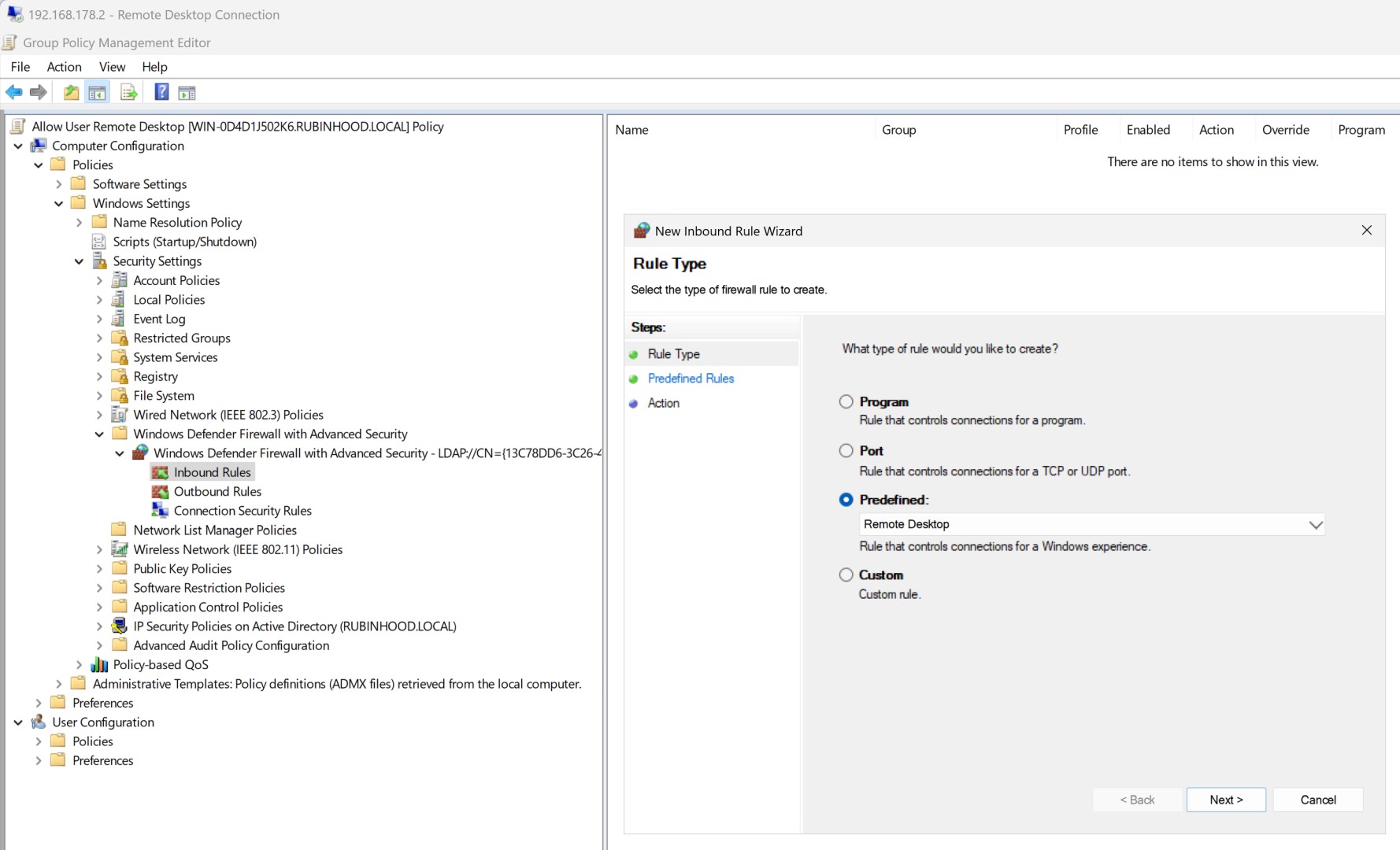The image size is (1400, 850).
Task: Click the Scripts (Startup/Shutdown) icon
Action: [x=99, y=242]
